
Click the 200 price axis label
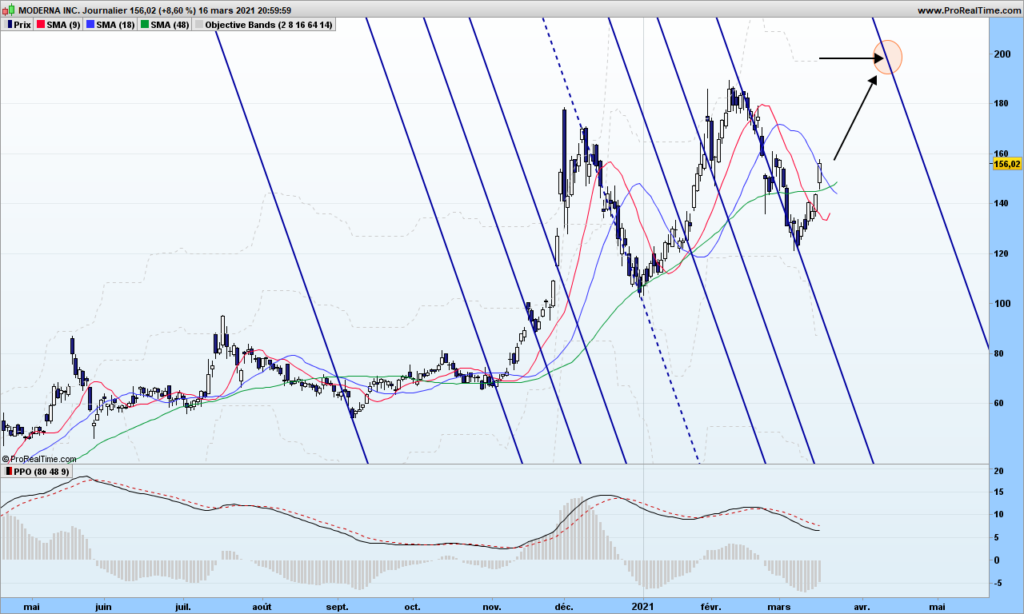click(1002, 54)
